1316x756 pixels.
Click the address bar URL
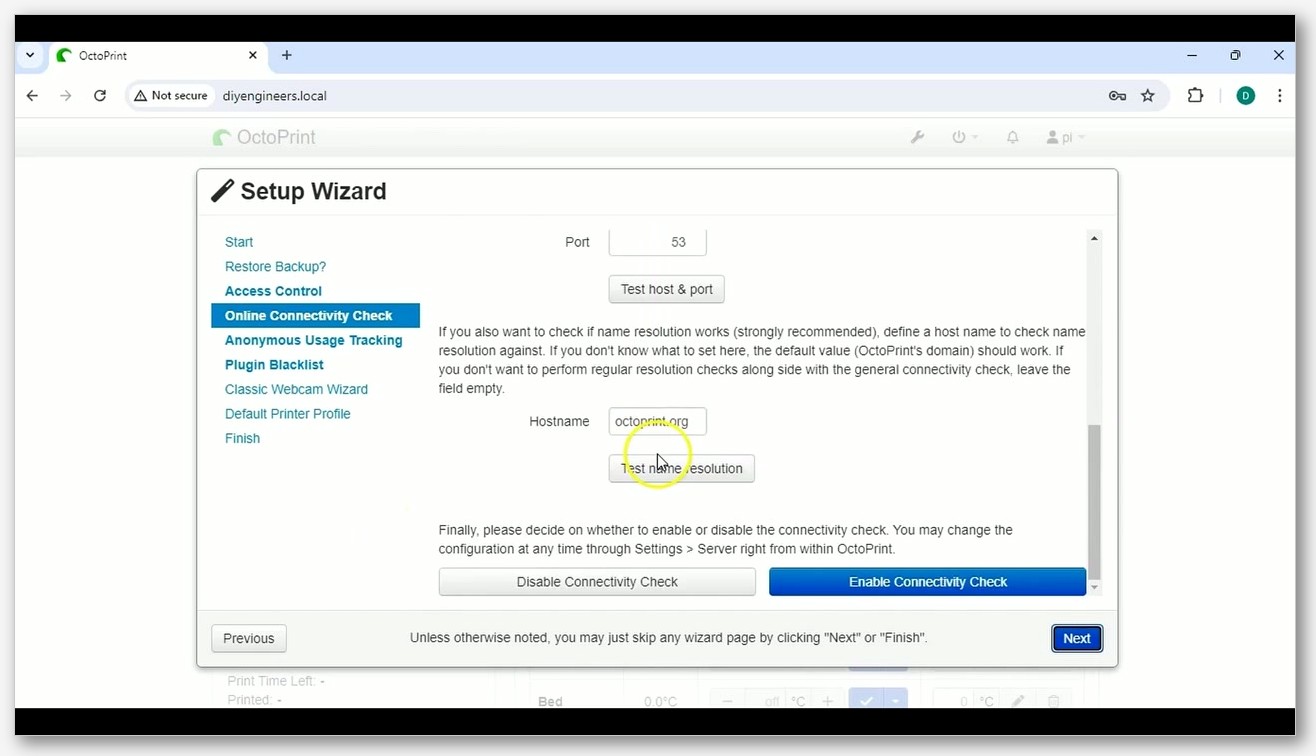(x=275, y=96)
